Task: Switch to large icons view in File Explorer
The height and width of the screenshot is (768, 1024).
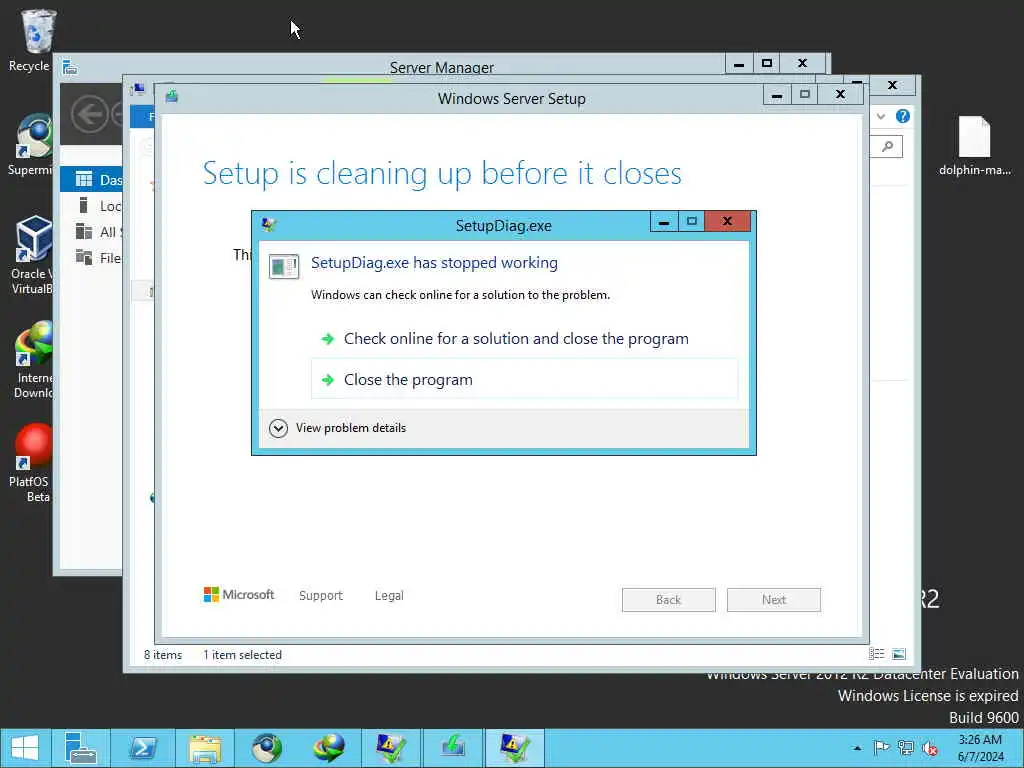Action: pyautogui.click(x=899, y=654)
